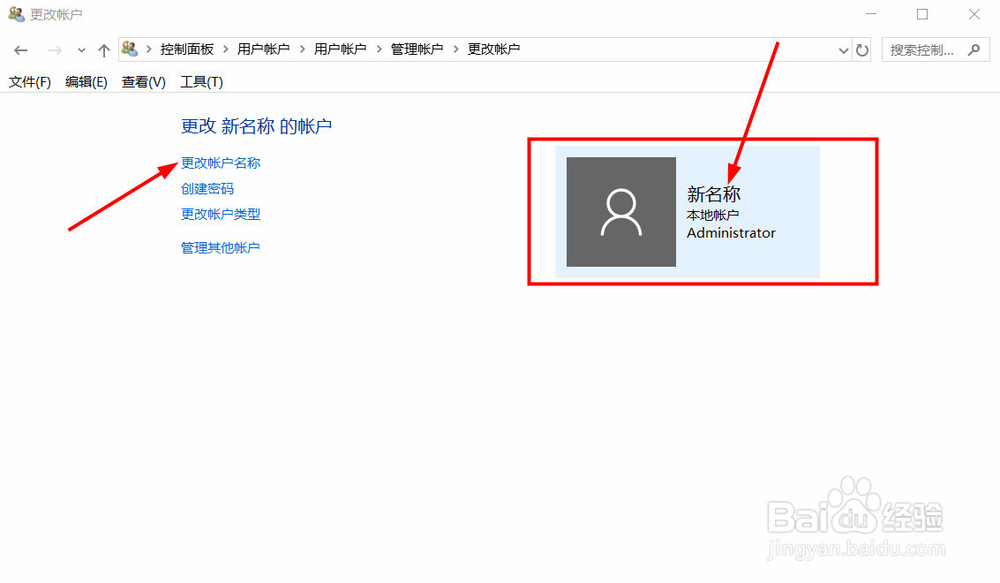Open the 文件(F) menu
1000x583 pixels.
click(x=30, y=82)
